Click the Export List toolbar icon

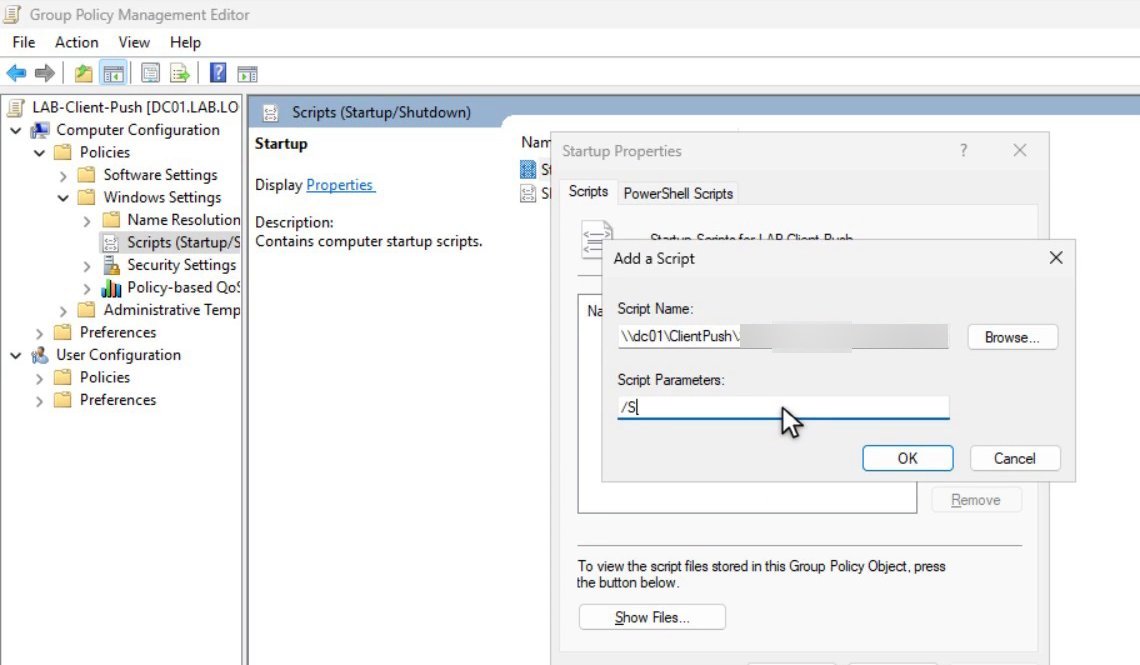(180, 73)
